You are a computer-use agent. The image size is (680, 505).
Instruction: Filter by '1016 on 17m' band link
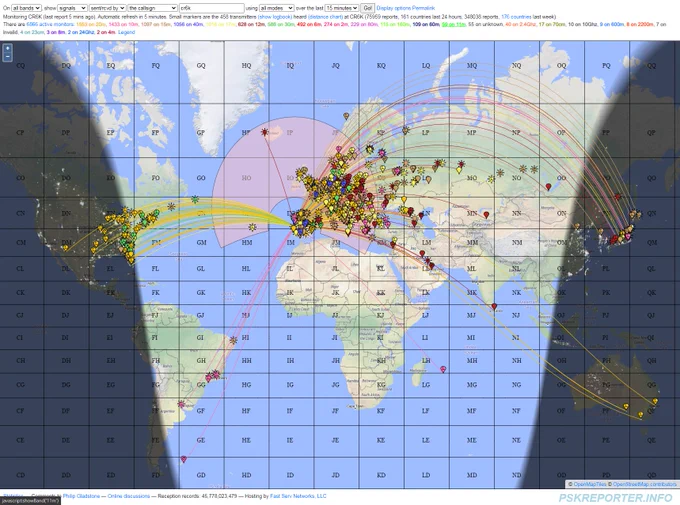221,24
